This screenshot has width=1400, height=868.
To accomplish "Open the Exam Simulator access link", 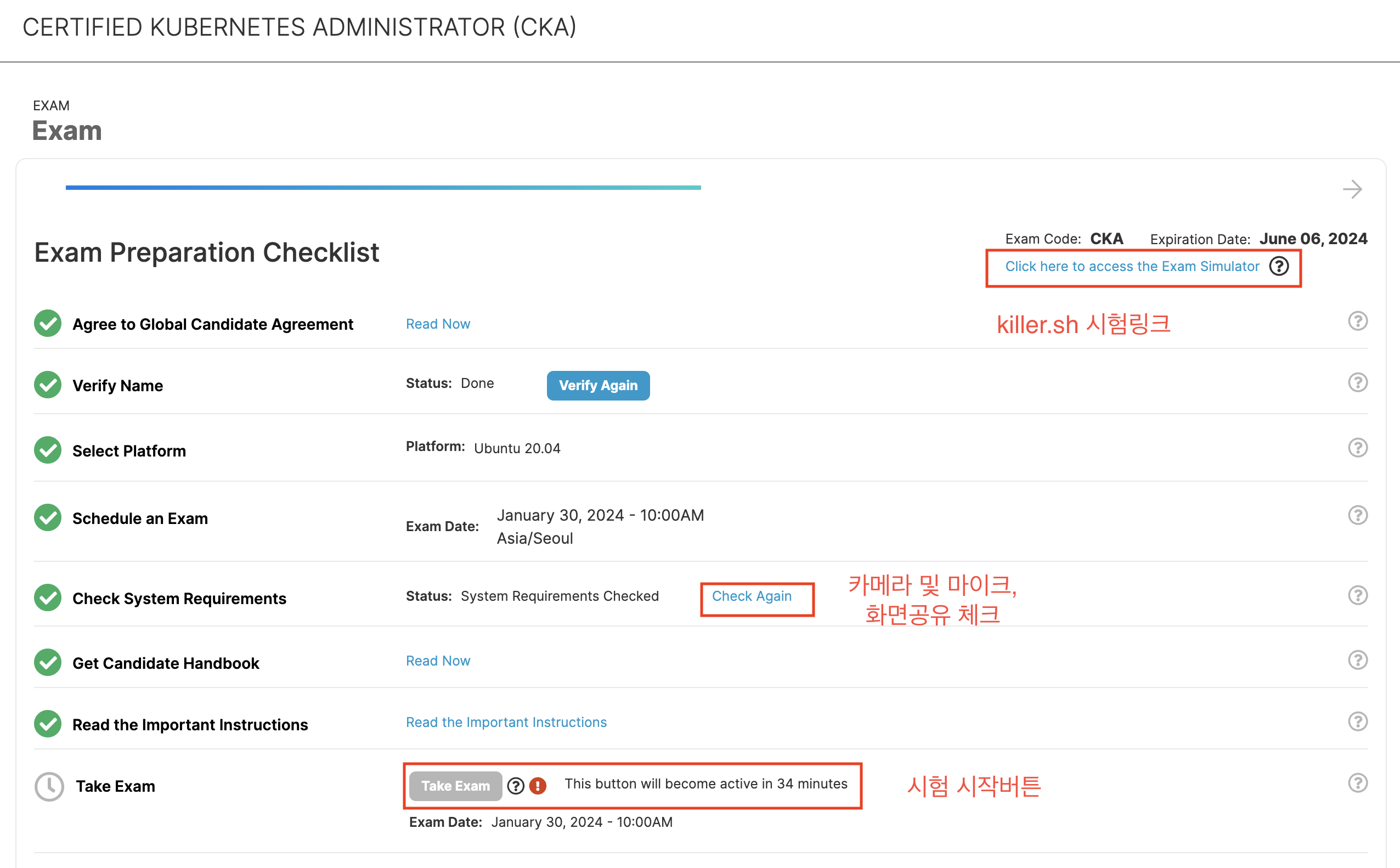I will tap(1132, 266).
